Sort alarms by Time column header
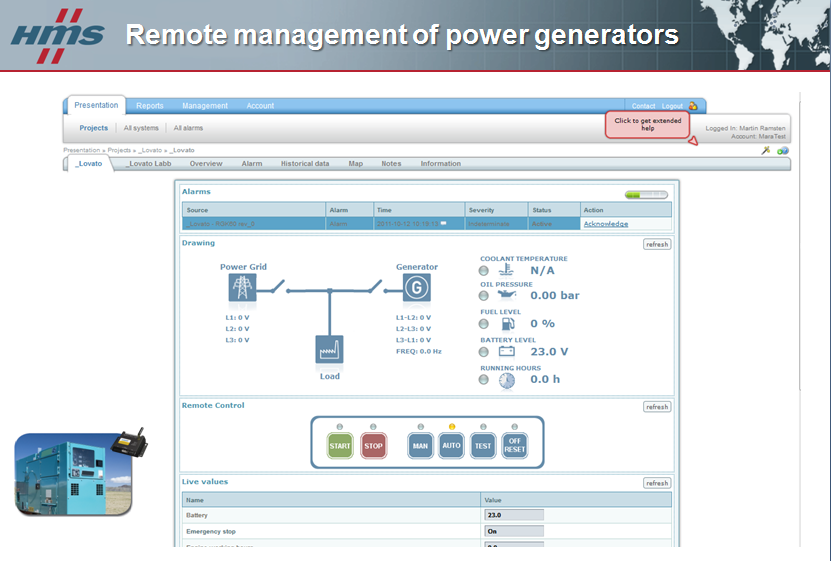The height and width of the screenshot is (561, 831). 419,210
